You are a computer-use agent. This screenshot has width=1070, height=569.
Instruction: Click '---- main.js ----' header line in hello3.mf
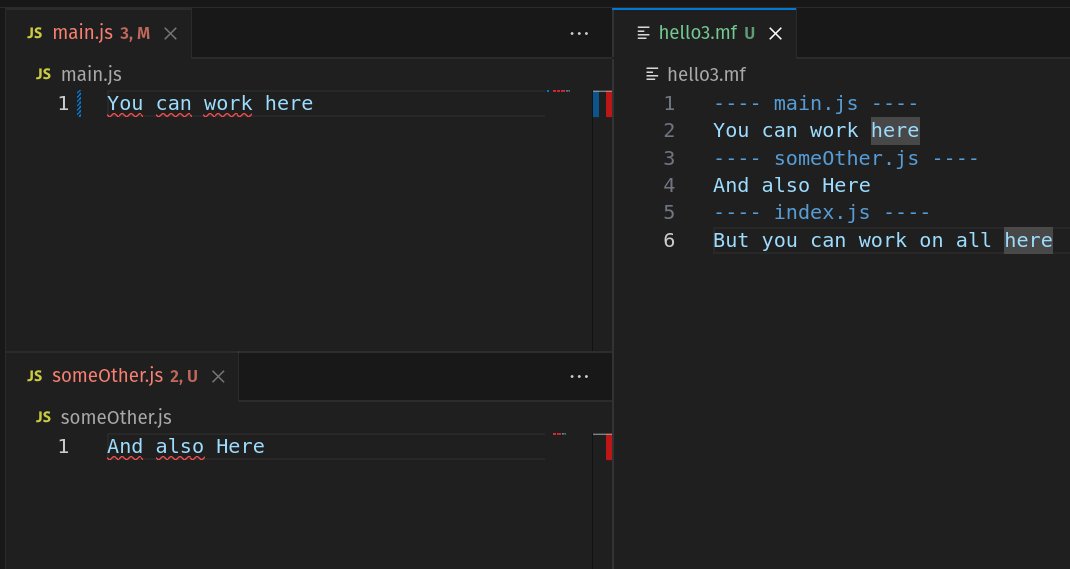pos(815,104)
